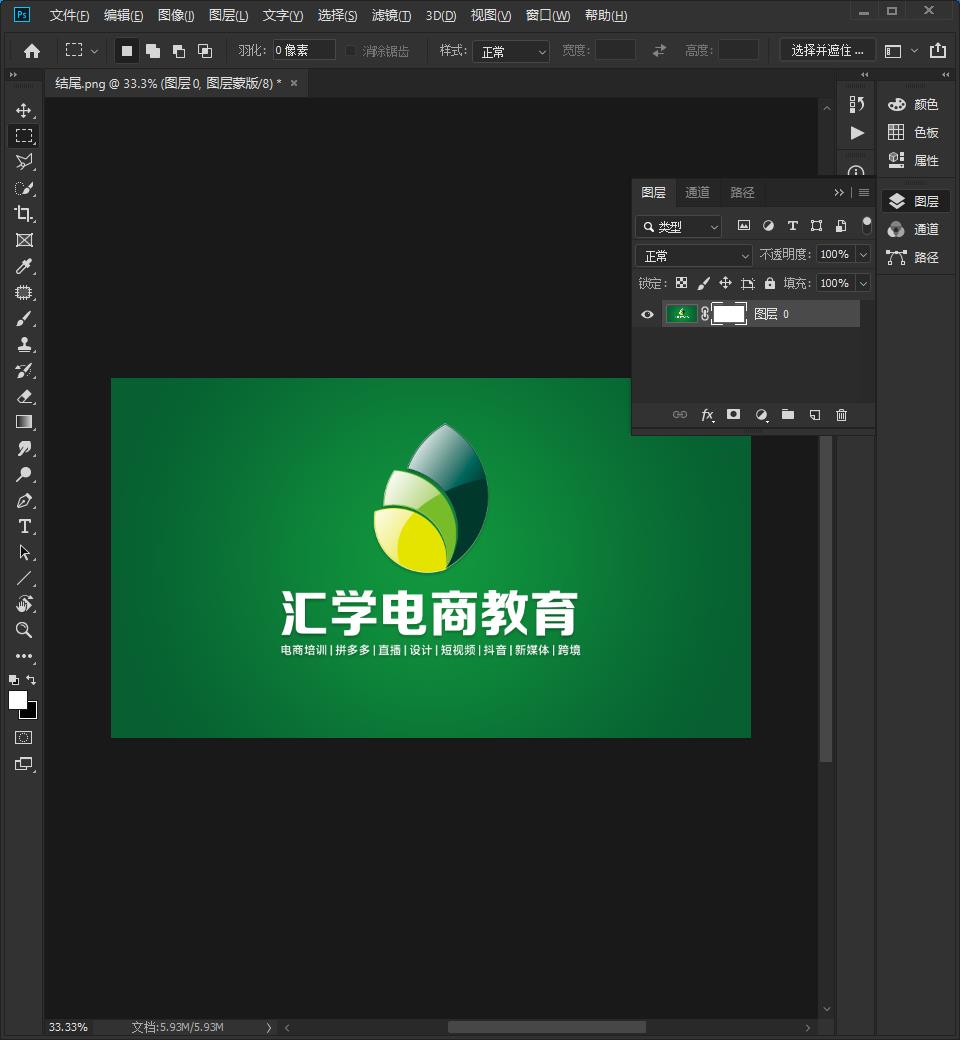The image size is (960, 1040).
Task: Open the 文件 menu
Action: [70, 15]
